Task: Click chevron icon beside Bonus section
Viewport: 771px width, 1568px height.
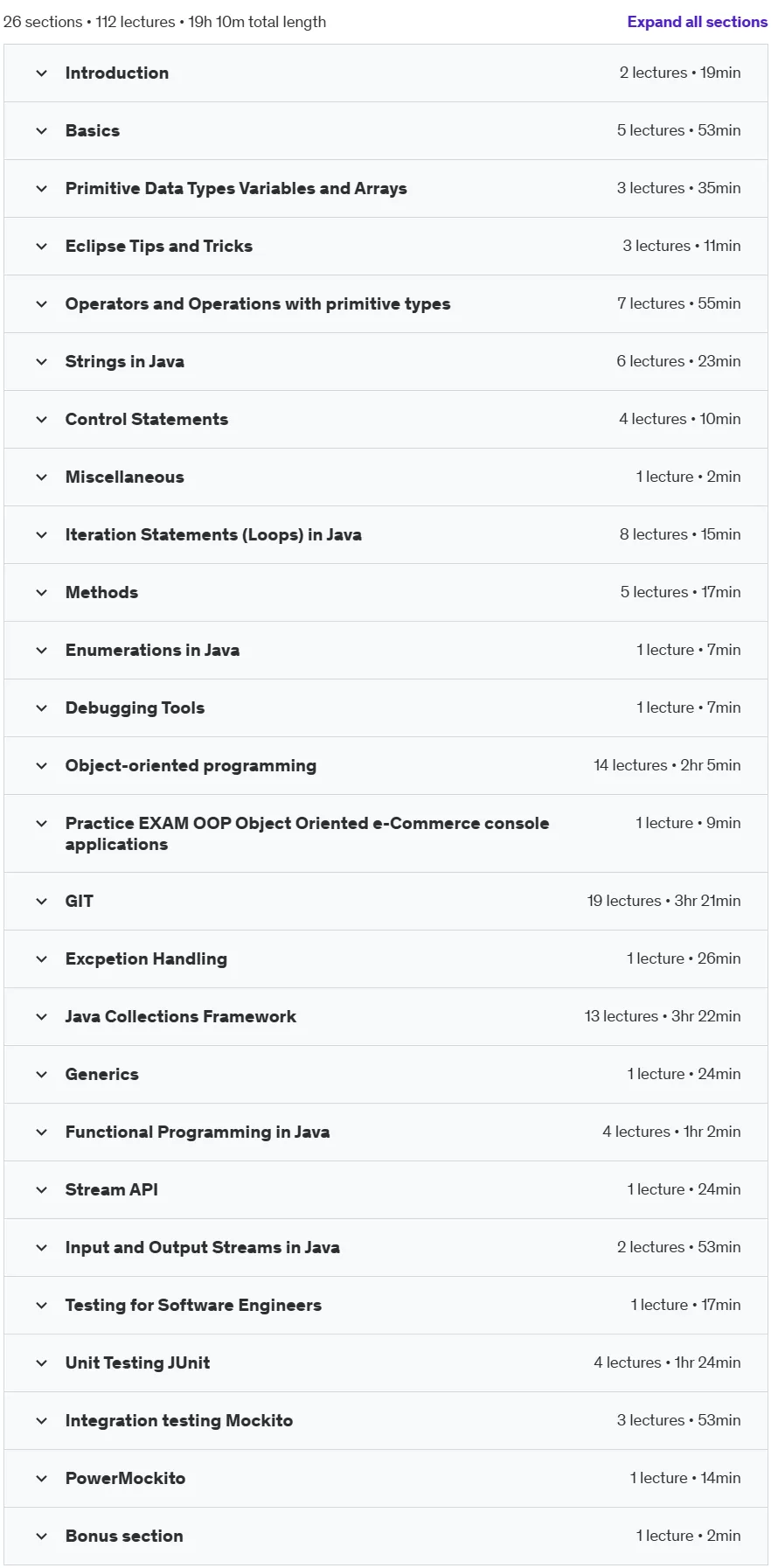Action: (x=41, y=1537)
